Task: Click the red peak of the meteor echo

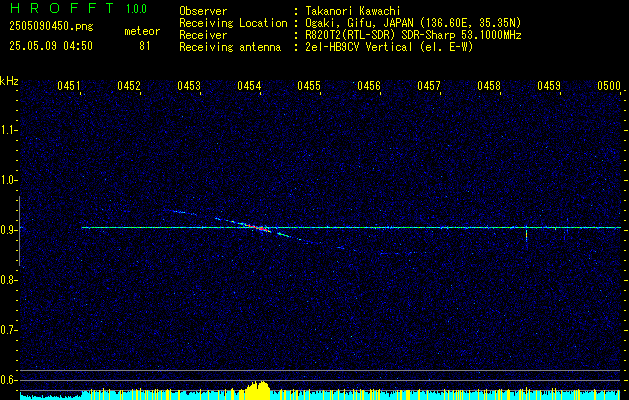Action: tap(256, 227)
